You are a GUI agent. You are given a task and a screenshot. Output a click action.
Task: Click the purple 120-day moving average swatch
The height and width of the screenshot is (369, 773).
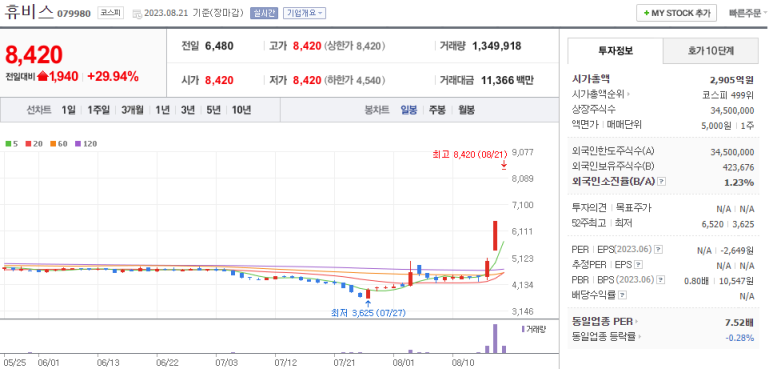77,144
